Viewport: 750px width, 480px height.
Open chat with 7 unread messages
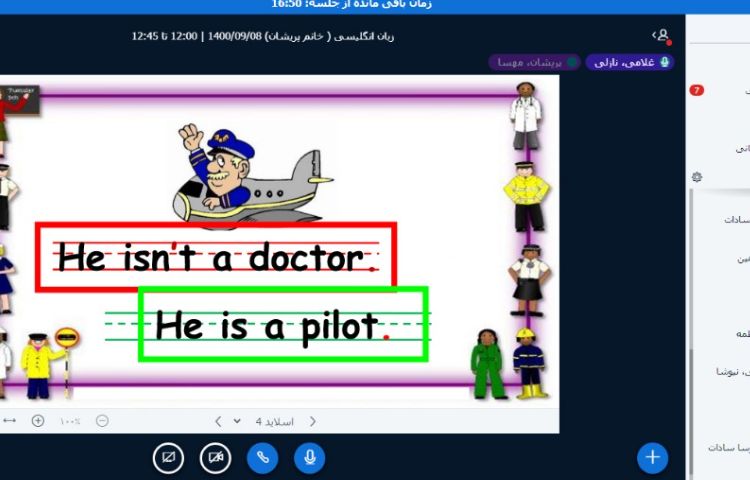[x=697, y=91]
